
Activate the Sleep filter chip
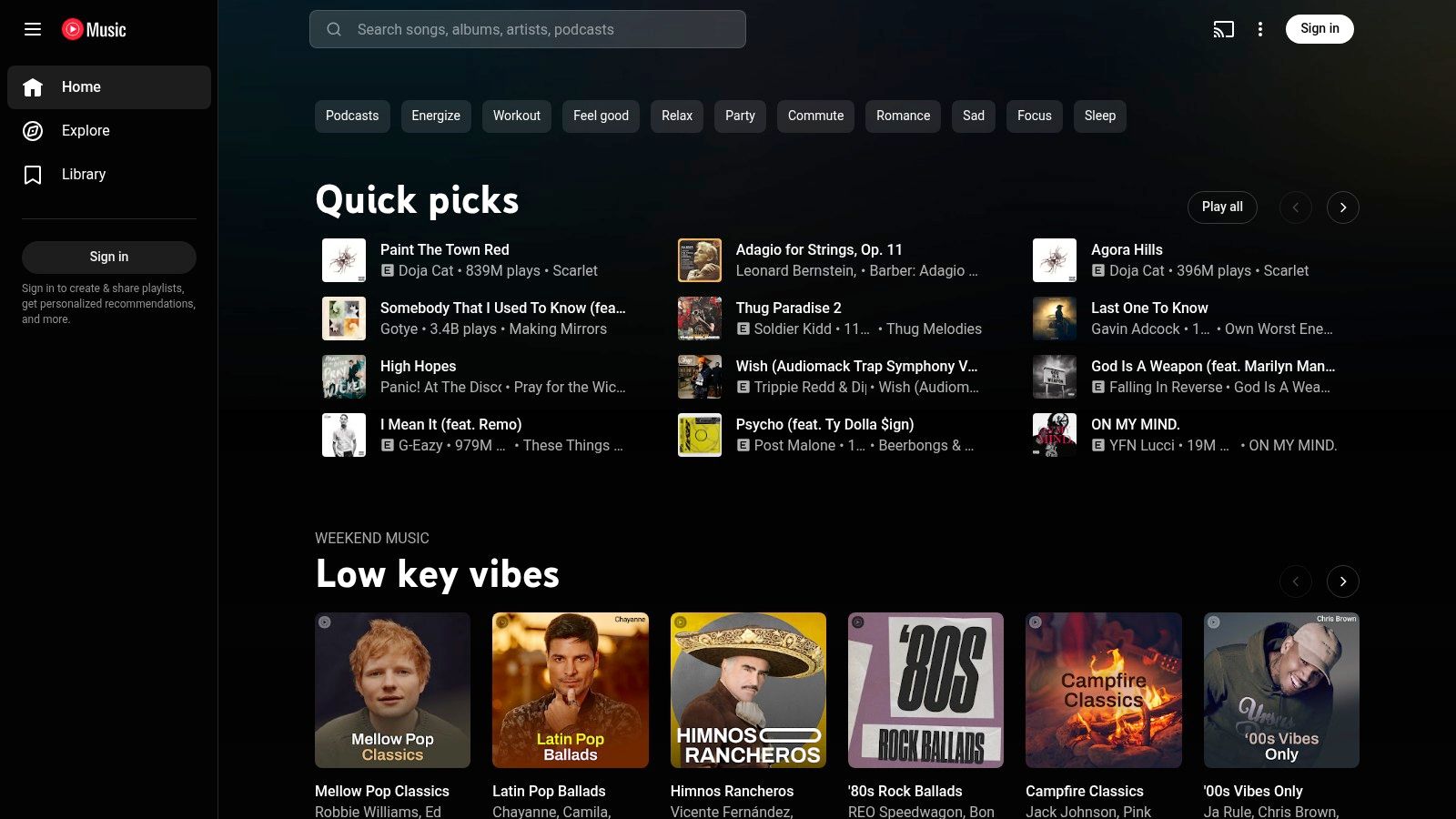[x=1099, y=116]
